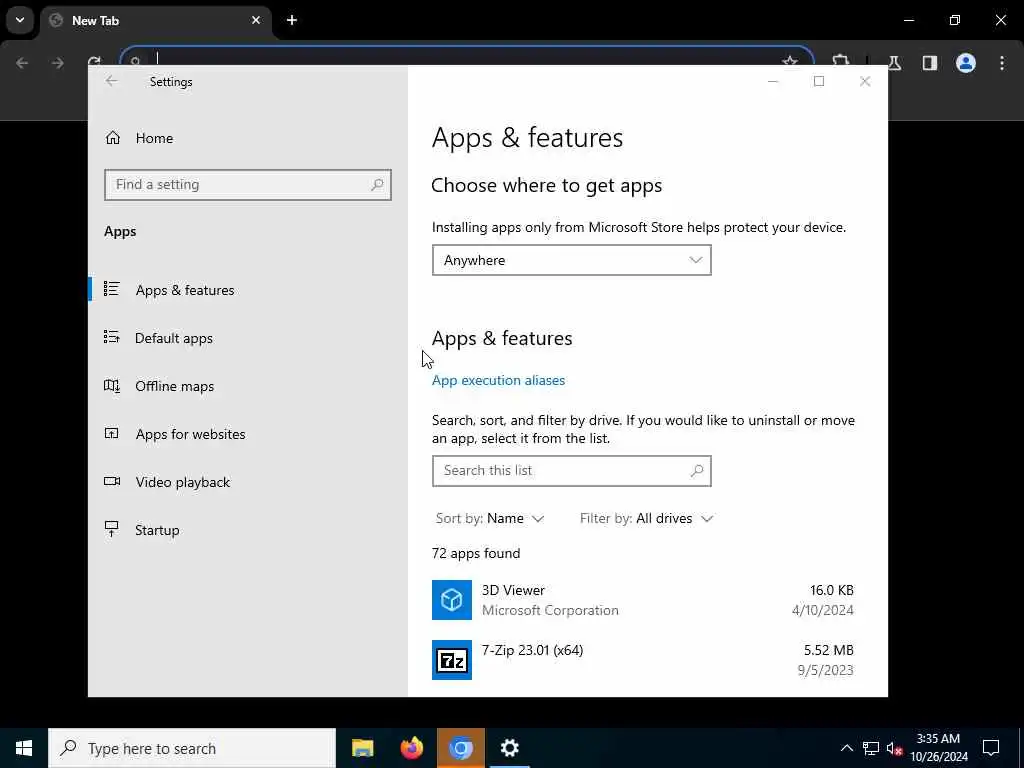Click the muted volume tray icon
Image resolution: width=1024 pixels, height=768 pixels.
coord(894,748)
